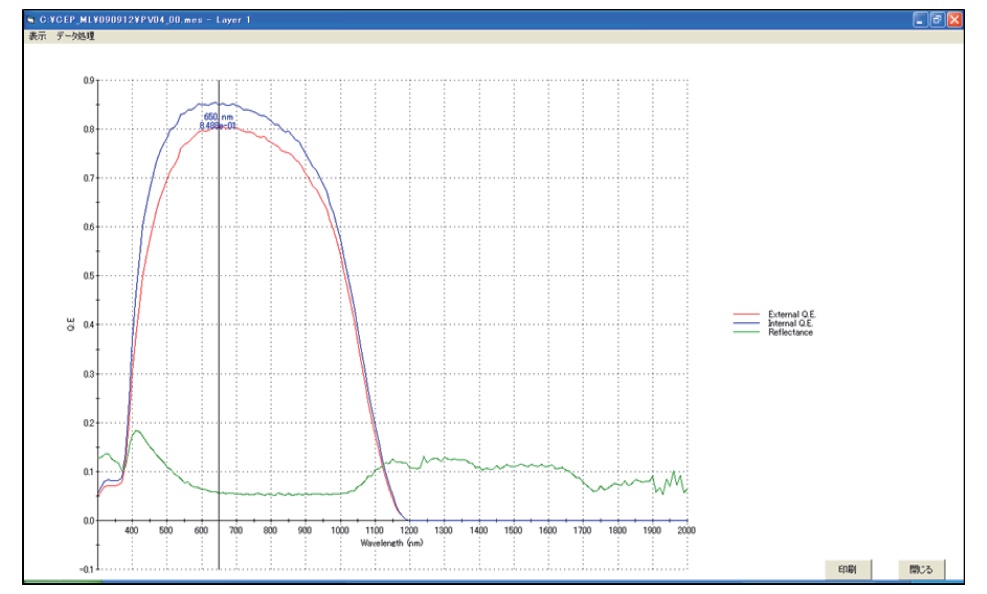Select the External Q.E. red legend line
Screen dimensions: 987x594
(746, 314)
